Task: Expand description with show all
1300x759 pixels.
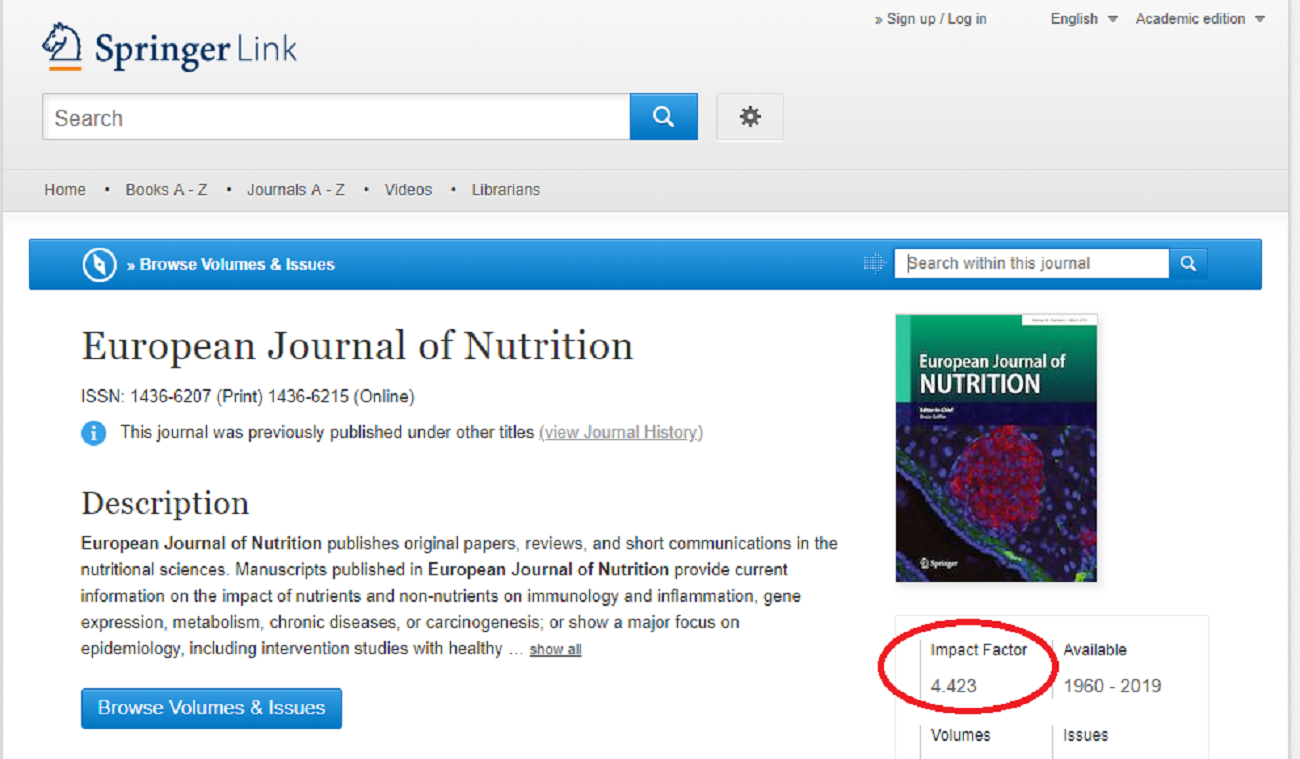Action: coord(555,650)
